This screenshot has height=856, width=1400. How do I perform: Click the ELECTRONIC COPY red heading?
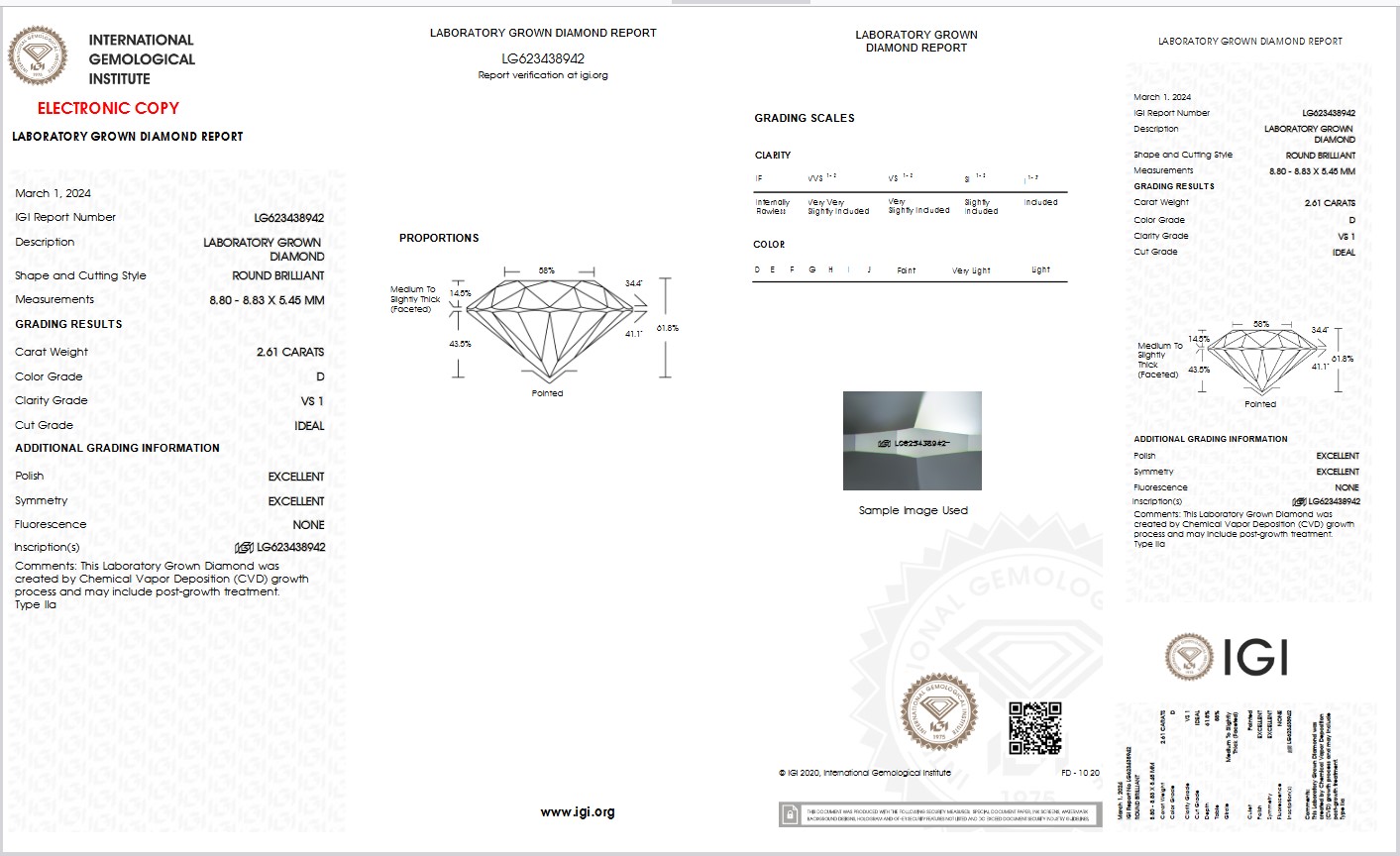click(x=108, y=109)
